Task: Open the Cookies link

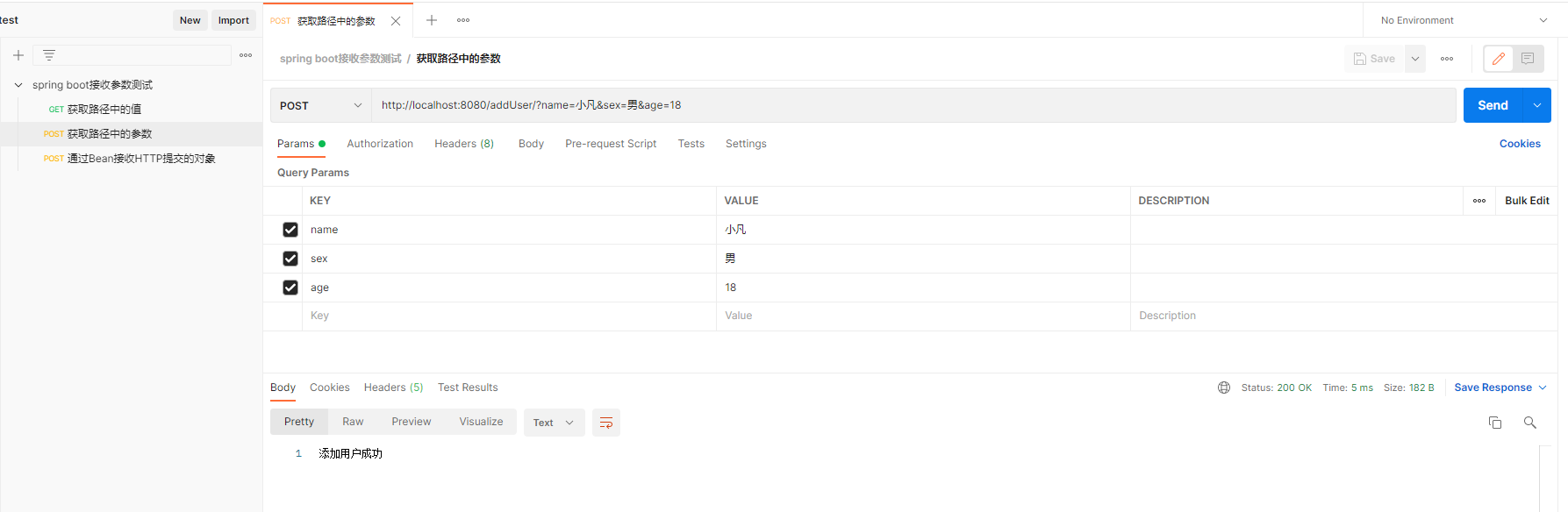Action: (1520, 144)
